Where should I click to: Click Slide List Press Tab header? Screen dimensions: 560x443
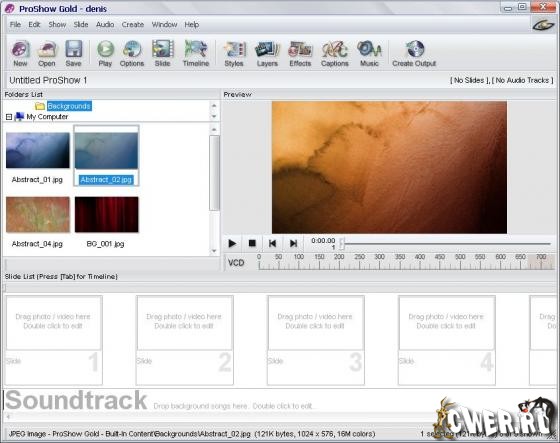(x=61, y=277)
